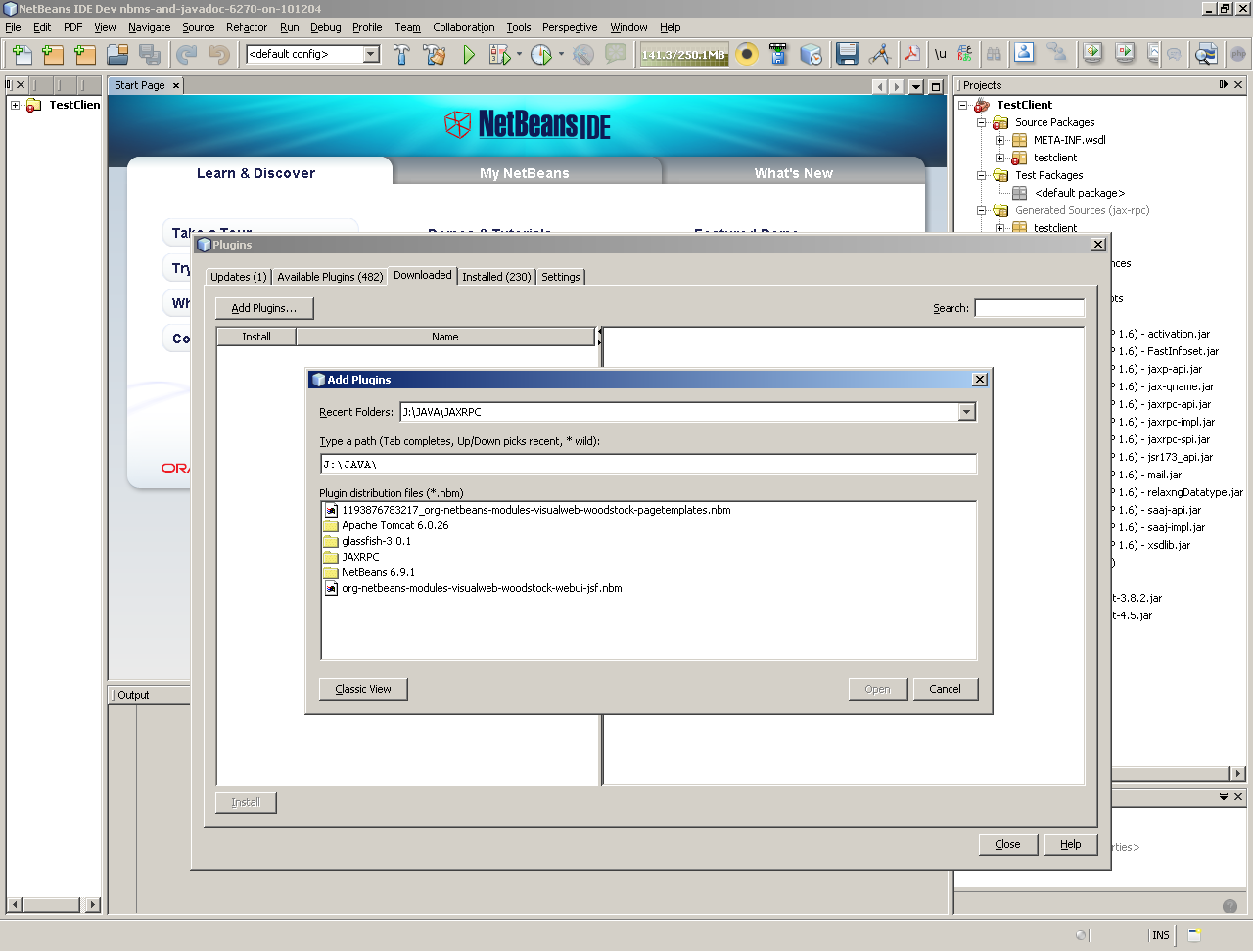Click the binoculars toolbar icon
This screenshot has height=952, width=1253.
pos(994,54)
